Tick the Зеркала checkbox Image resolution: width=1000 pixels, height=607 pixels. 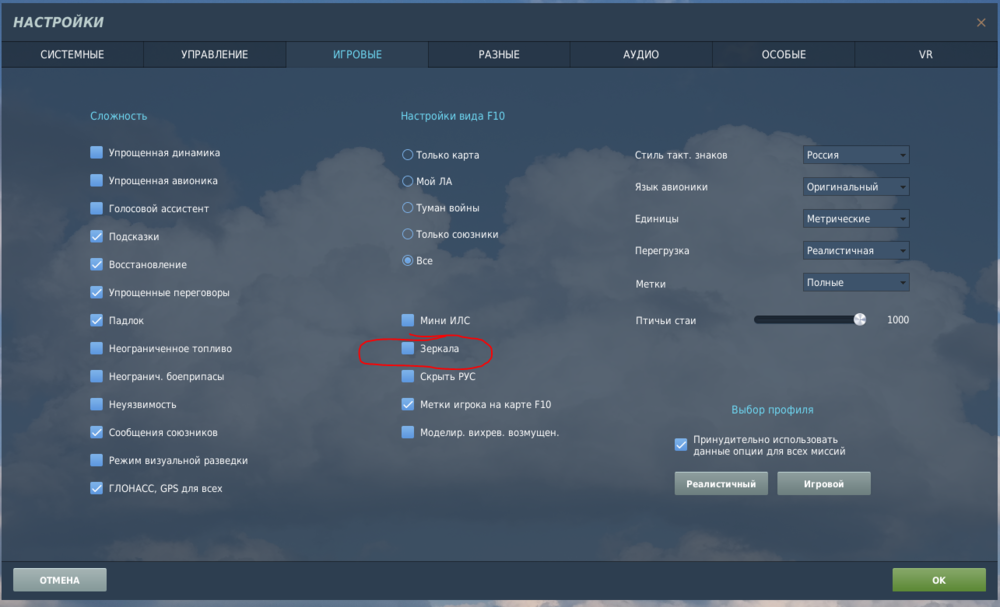click(x=408, y=348)
